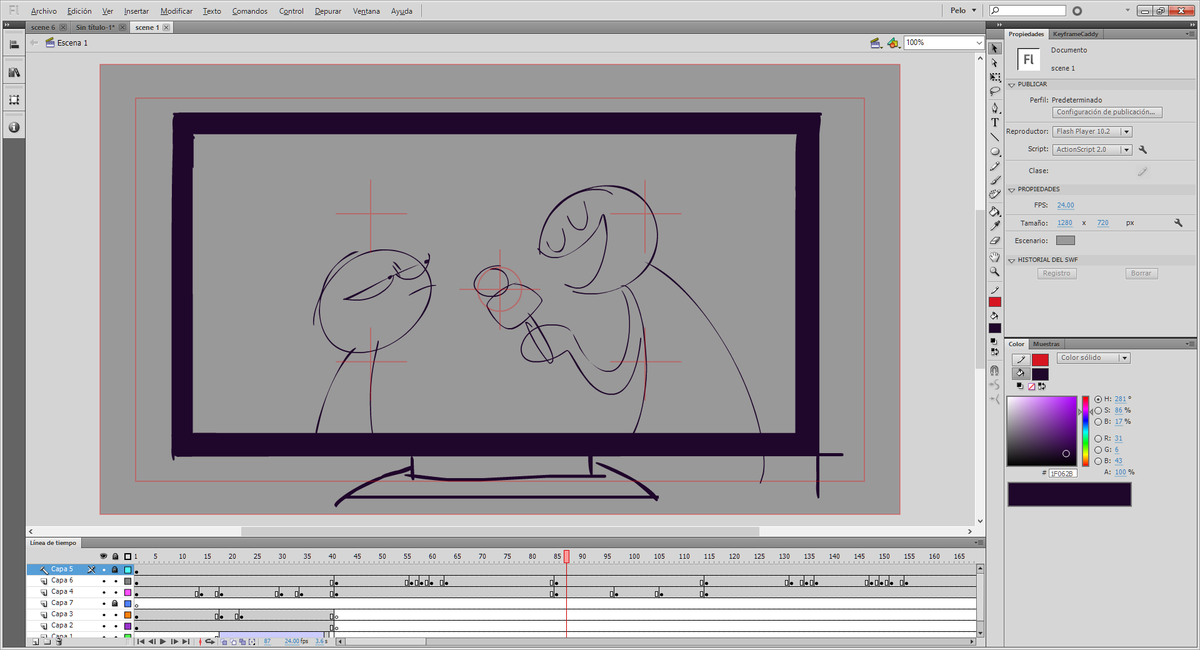The height and width of the screenshot is (650, 1200).
Task: Click the hex color input field
Action: tap(1061, 472)
